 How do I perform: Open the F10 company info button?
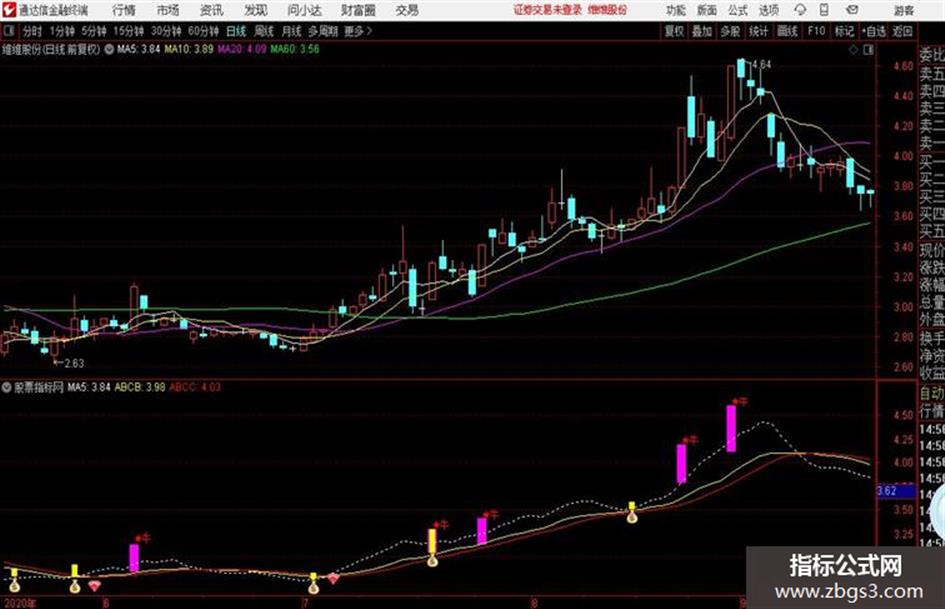[x=817, y=31]
